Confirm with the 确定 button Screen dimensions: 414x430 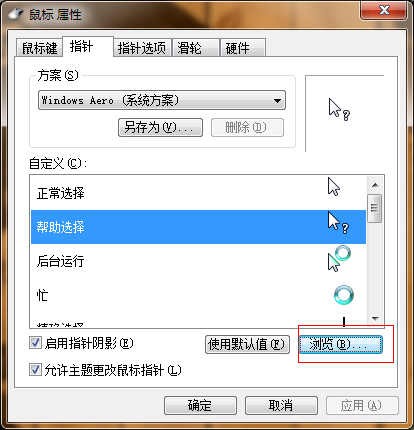tap(200, 405)
